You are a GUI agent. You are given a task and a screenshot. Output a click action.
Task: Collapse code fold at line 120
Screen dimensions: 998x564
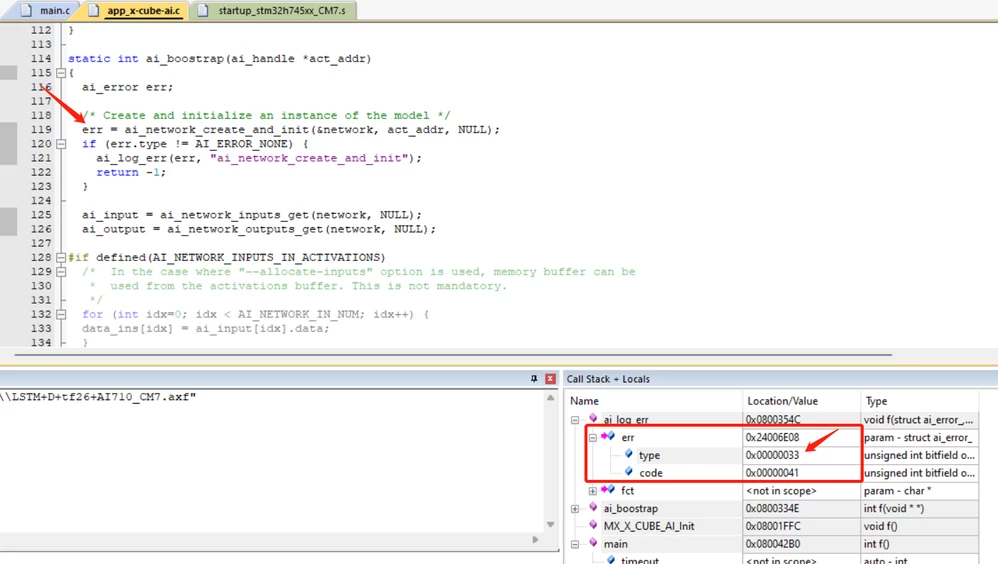(61, 144)
